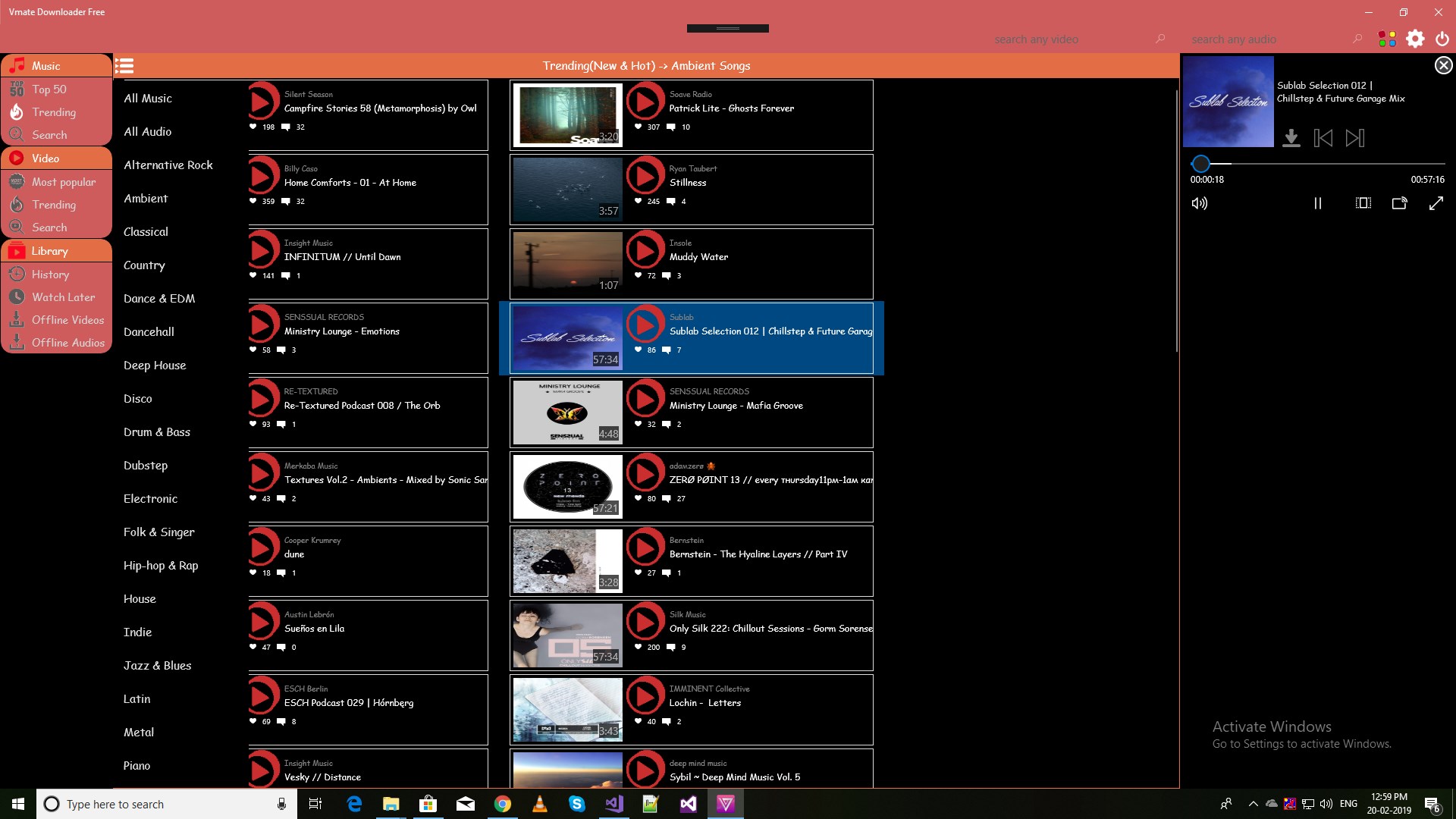Click the playback progress slider

pyautogui.click(x=1319, y=164)
